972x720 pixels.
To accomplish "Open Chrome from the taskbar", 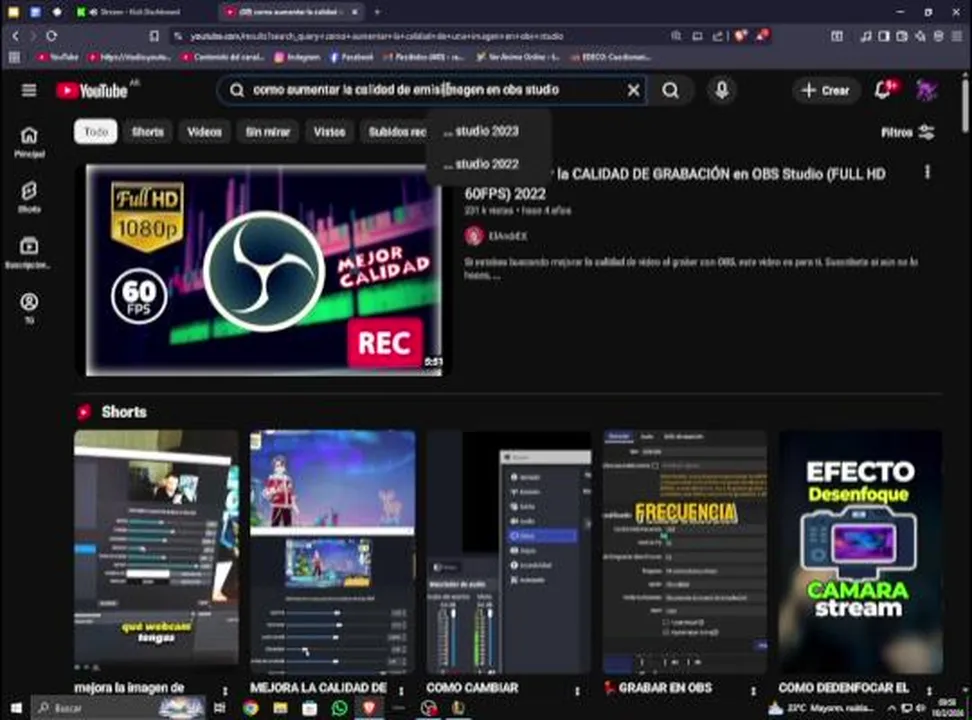I will [250, 708].
